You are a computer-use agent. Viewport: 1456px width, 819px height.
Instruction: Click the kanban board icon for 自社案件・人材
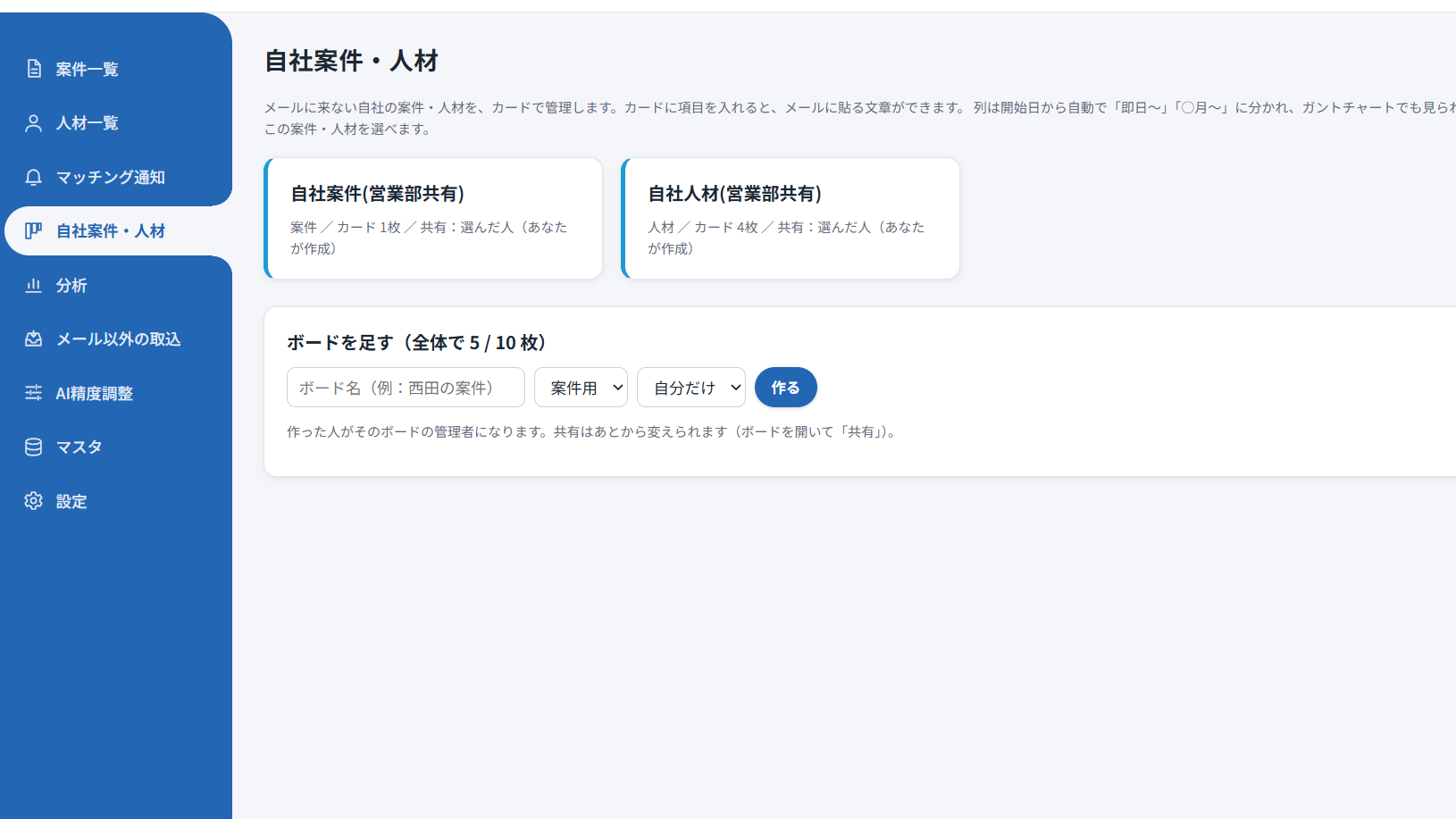[x=34, y=230]
